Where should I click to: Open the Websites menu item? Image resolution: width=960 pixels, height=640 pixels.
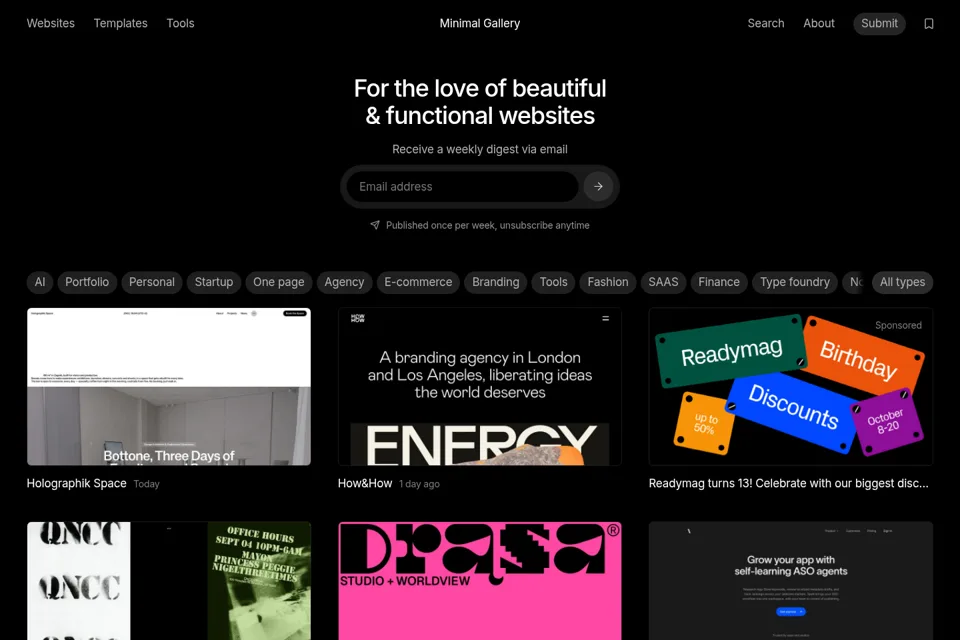pos(51,23)
